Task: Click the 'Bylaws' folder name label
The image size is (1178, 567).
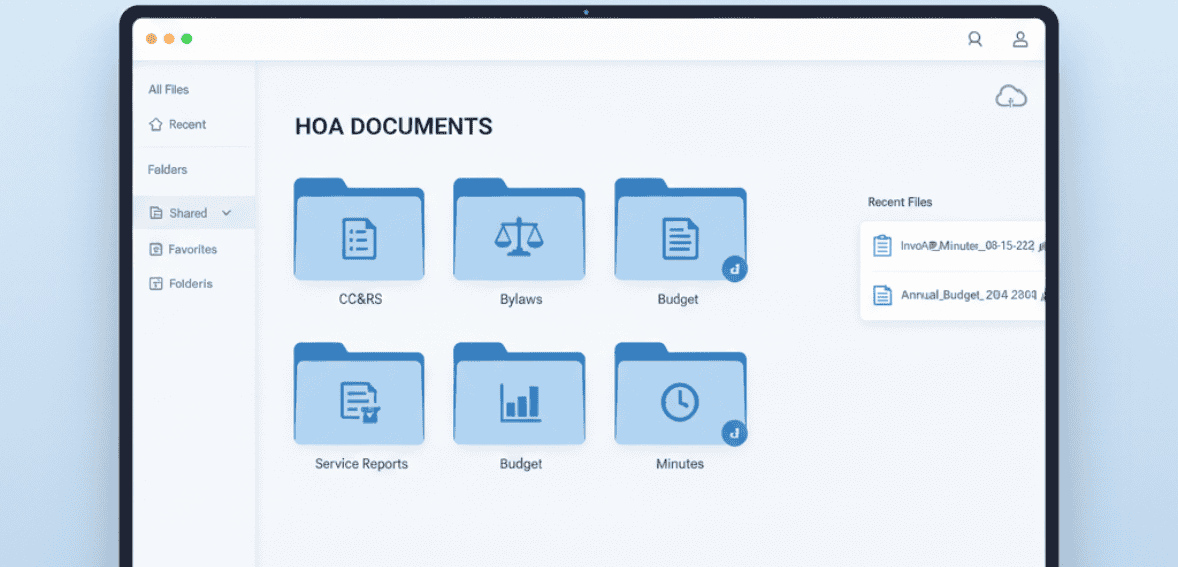Action: 521,299
